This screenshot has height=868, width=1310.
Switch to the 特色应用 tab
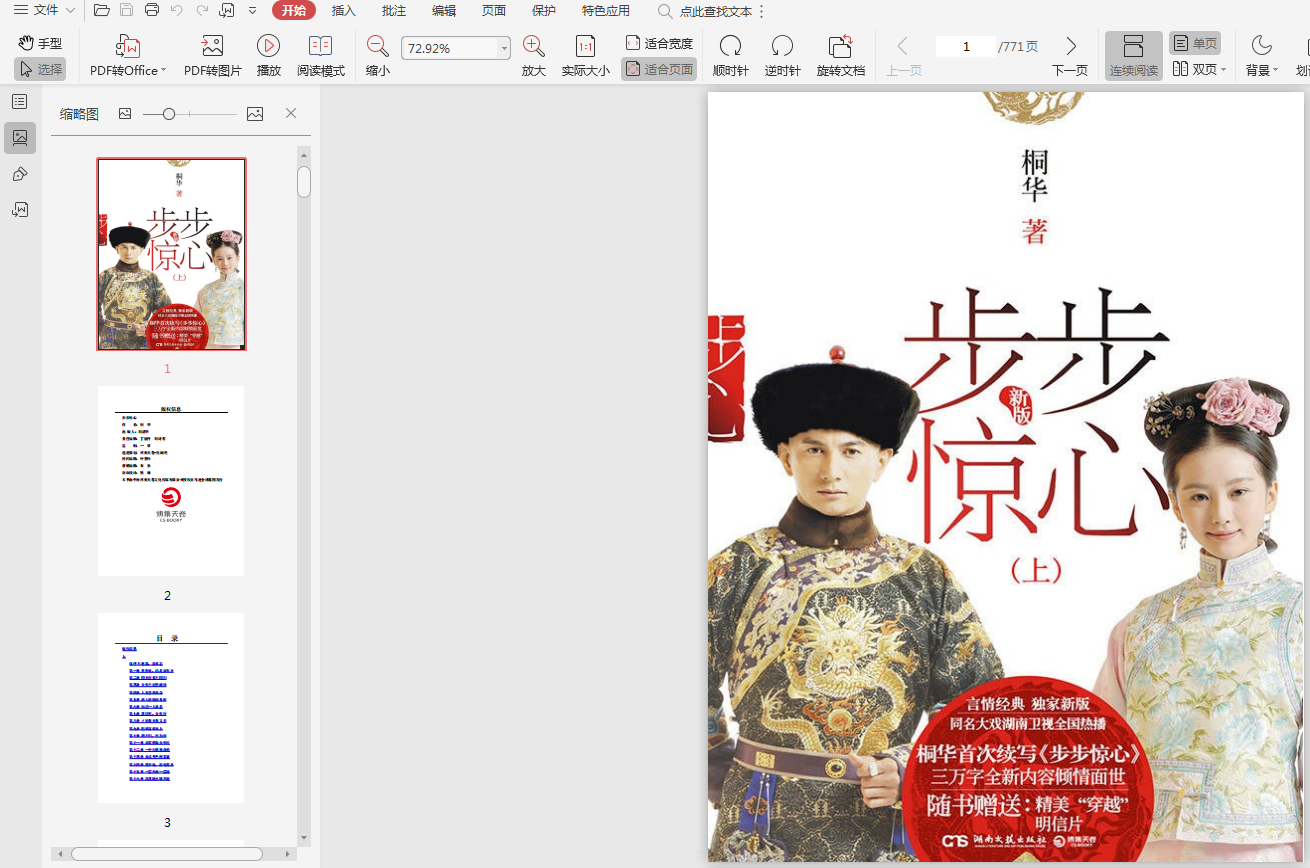point(606,11)
